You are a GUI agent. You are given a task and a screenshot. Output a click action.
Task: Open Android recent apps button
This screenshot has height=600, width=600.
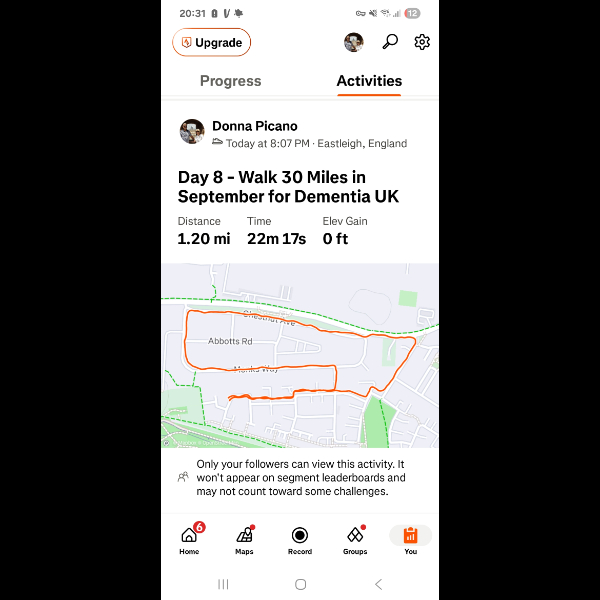pyautogui.click(x=223, y=584)
